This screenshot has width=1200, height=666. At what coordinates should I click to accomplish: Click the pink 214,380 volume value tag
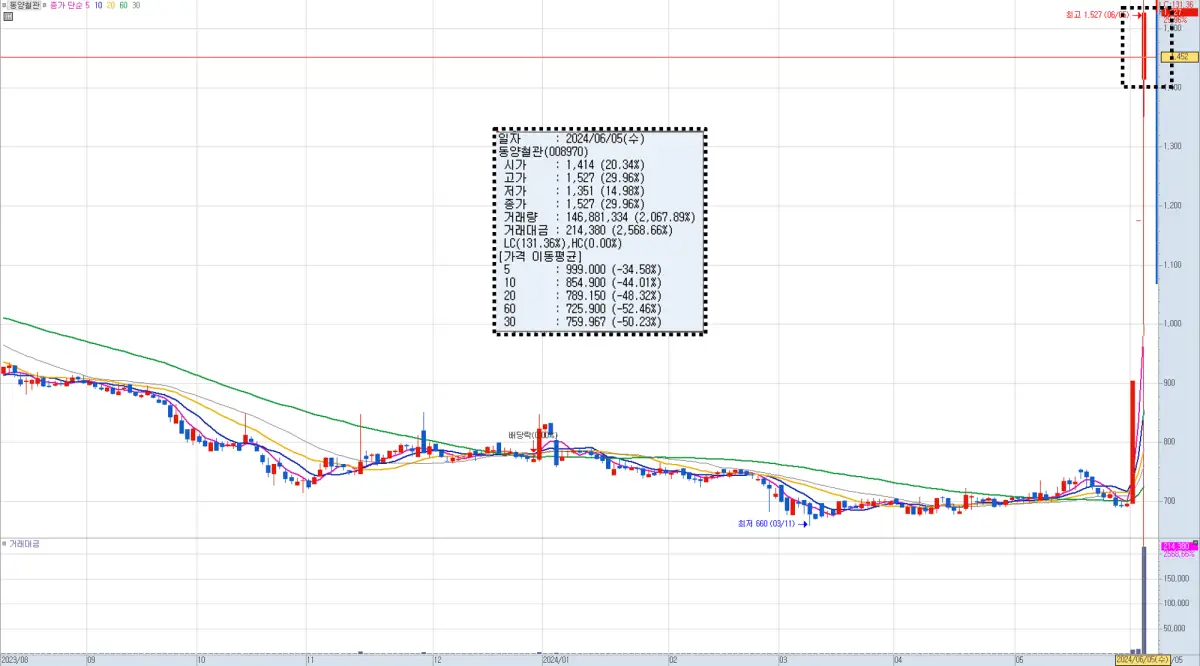[1179, 546]
